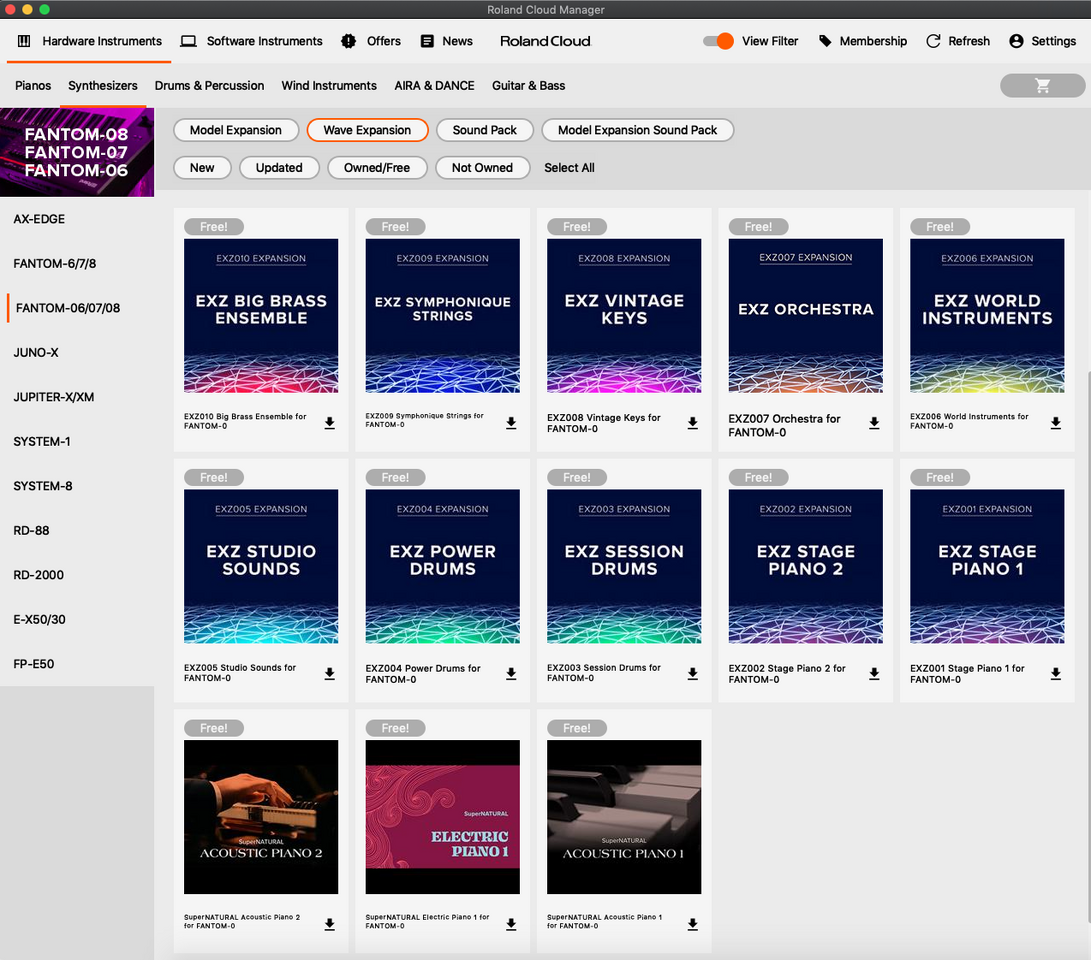Switch to the Pianos category
Screen dimensions: 1091x960
pos(33,86)
